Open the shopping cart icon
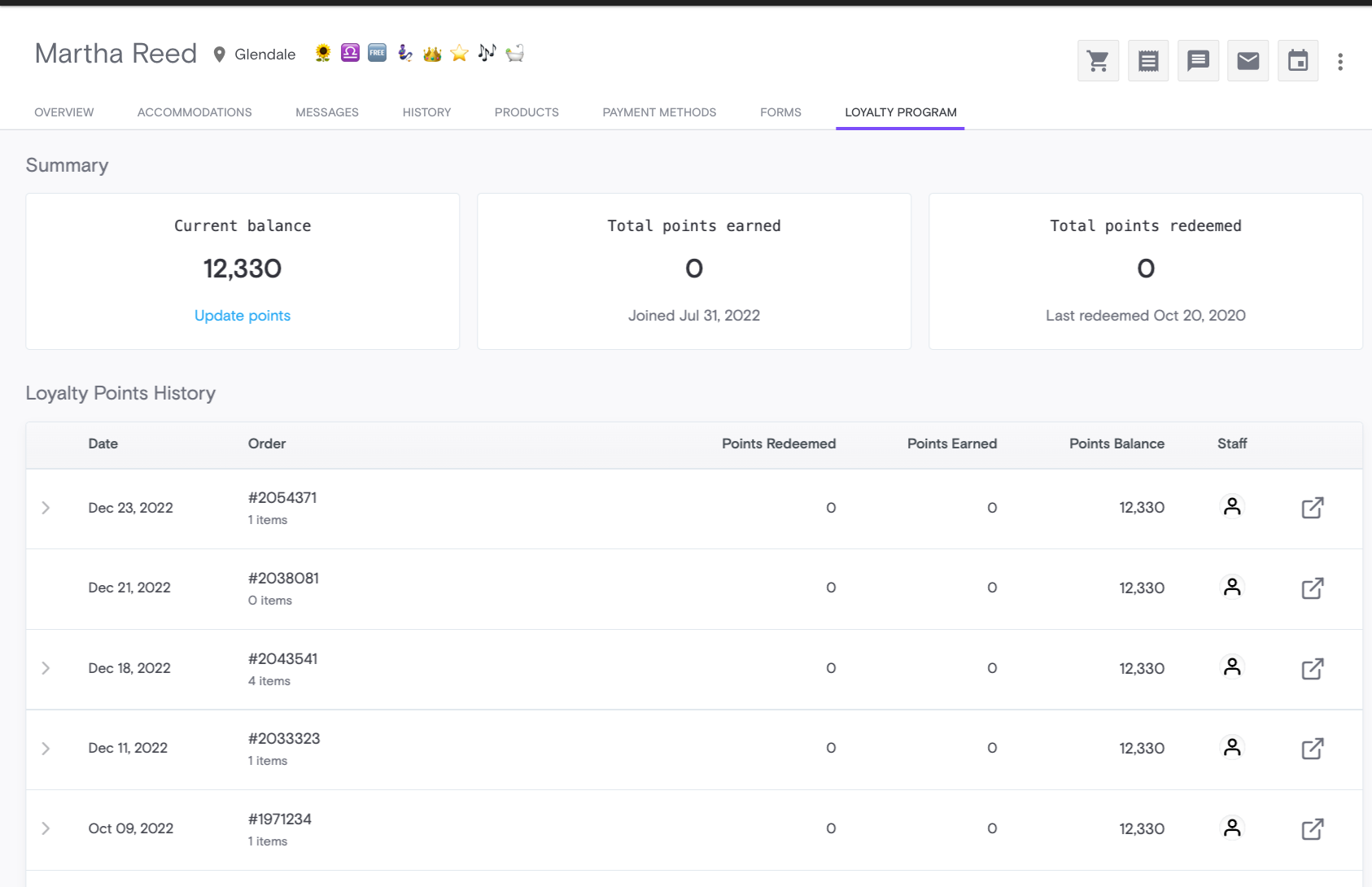This screenshot has height=887, width=1372. click(x=1098, y=61)
